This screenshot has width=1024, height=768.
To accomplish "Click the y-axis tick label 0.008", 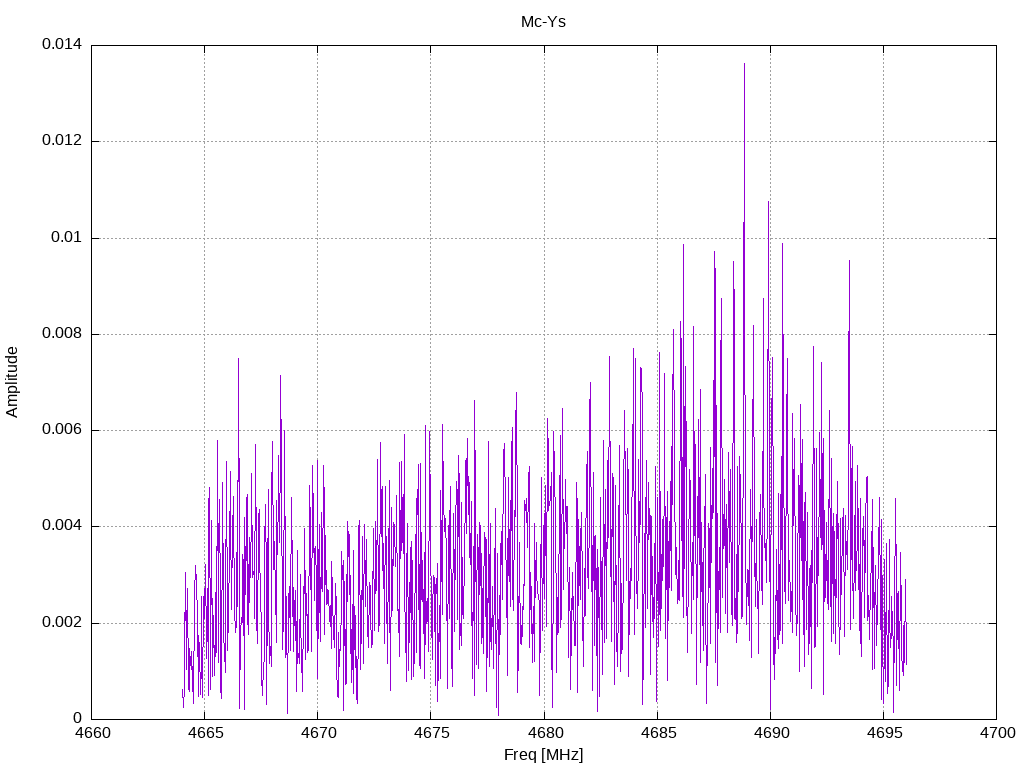I will [x=62, y=334].
